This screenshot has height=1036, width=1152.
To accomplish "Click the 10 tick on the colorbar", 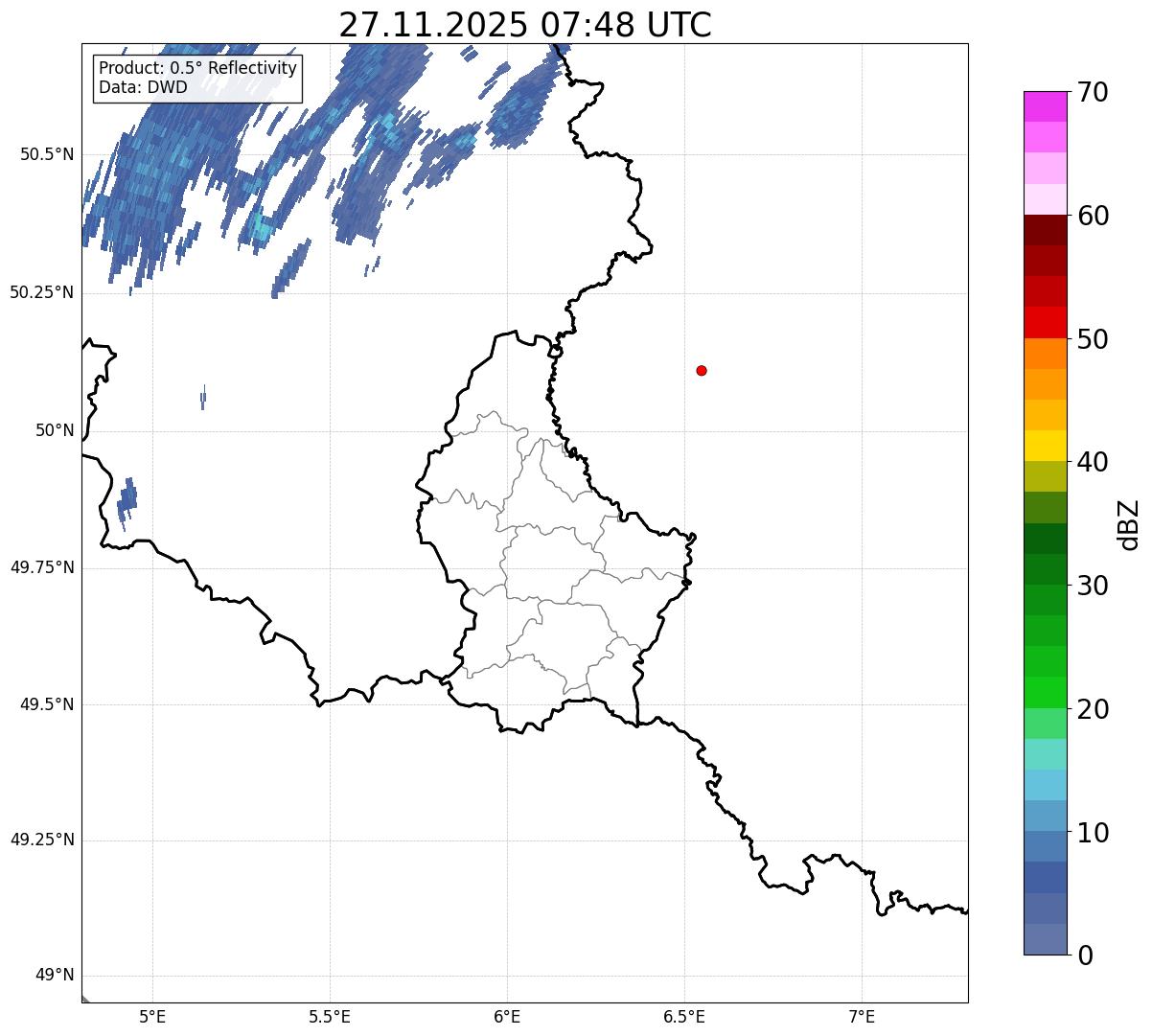I will [x=1093, y=833].
